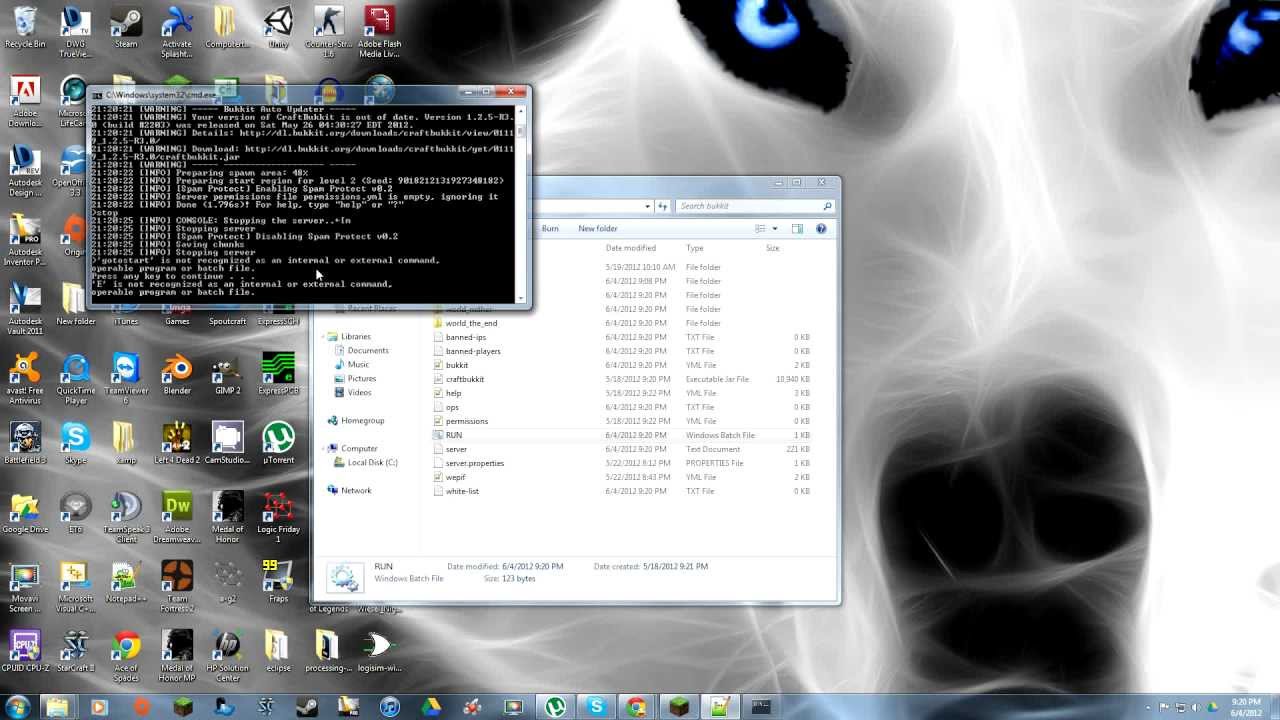This screenshot has width=1280, height=720.
Task: Select Logic Friday 1 desktop icon
Action: [x=278, y=516]
